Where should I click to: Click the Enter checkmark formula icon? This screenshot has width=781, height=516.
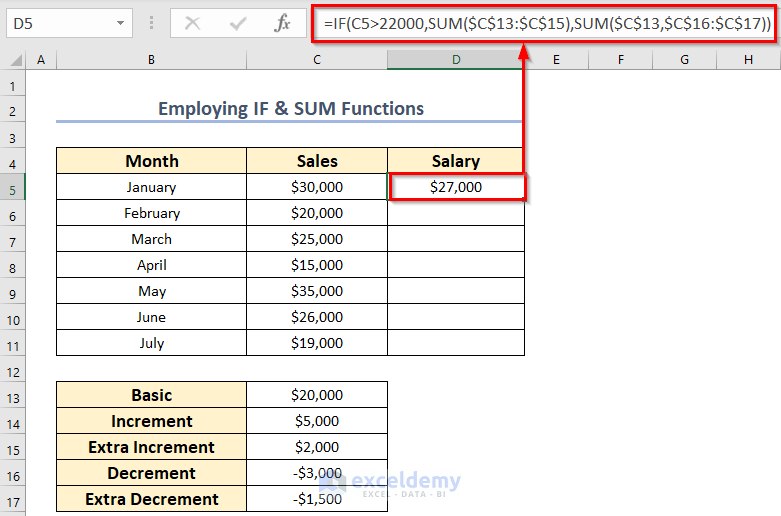(x=238, y=23)
